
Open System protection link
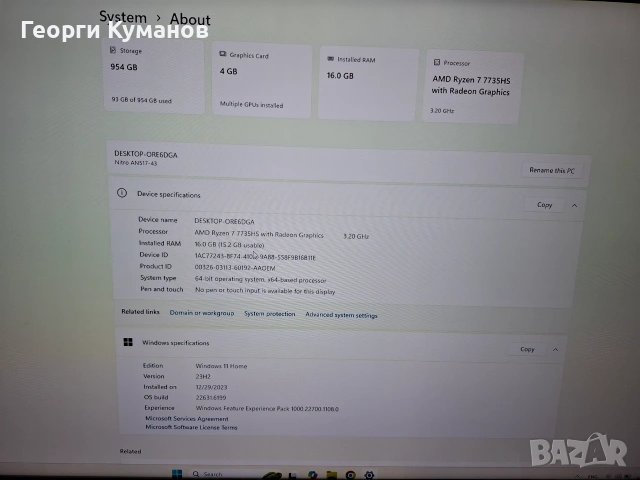pos(269,314)
